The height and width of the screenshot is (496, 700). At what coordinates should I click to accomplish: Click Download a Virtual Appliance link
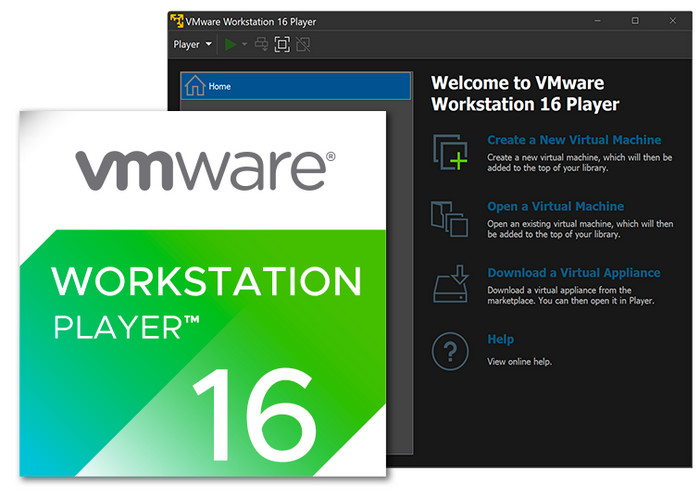pyautogui.click(x=574, y=273)
